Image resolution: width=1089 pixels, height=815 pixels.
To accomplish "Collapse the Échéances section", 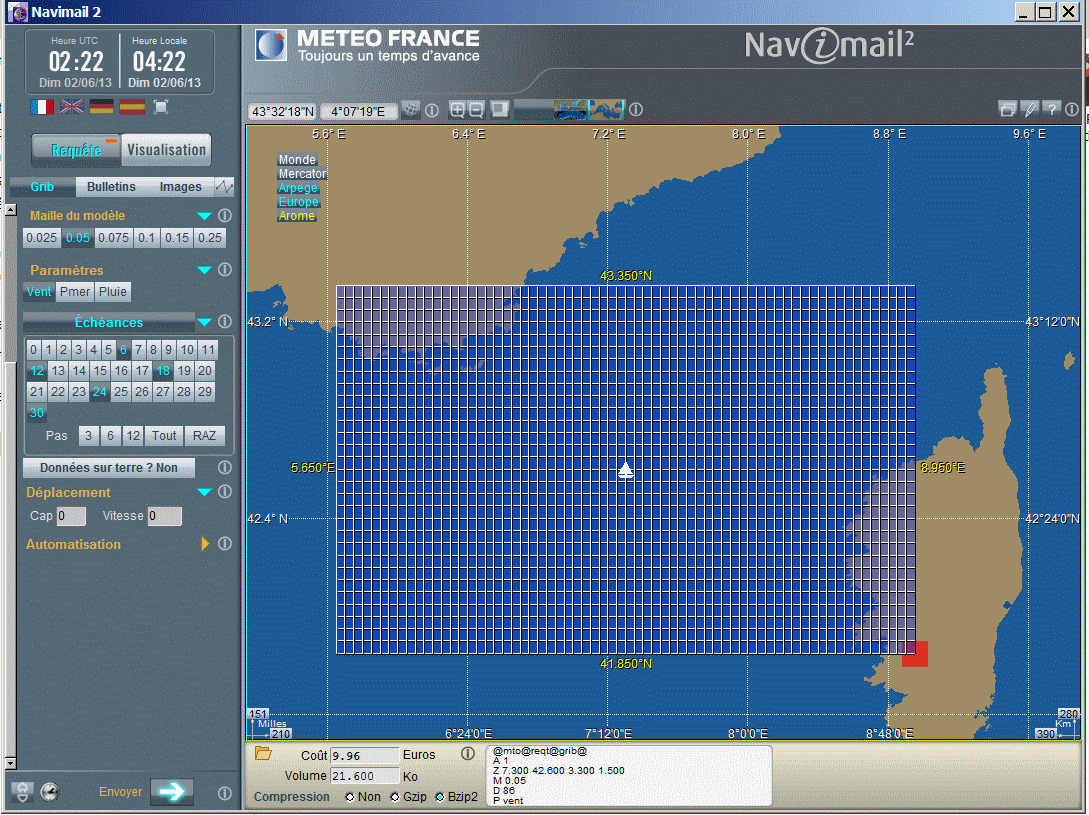I will click(204, 322).
